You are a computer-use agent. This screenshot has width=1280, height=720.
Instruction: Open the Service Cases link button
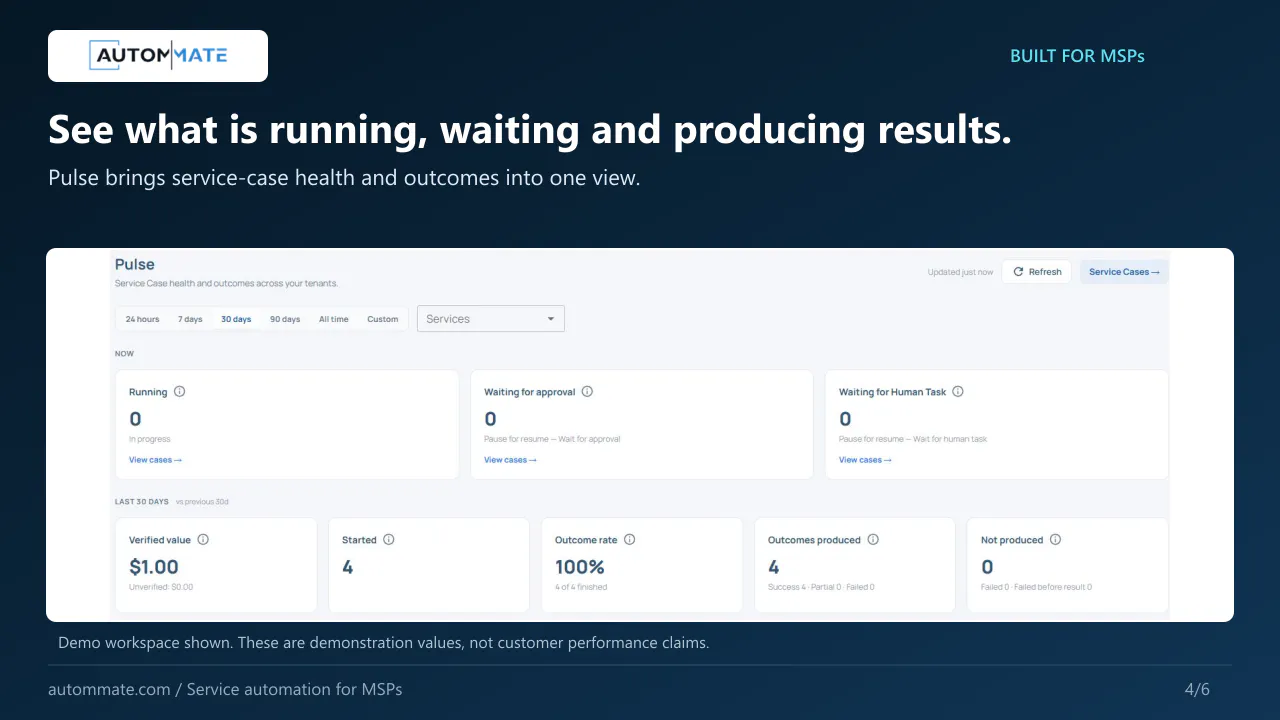pyautogui.click(x=1124, y=272)
